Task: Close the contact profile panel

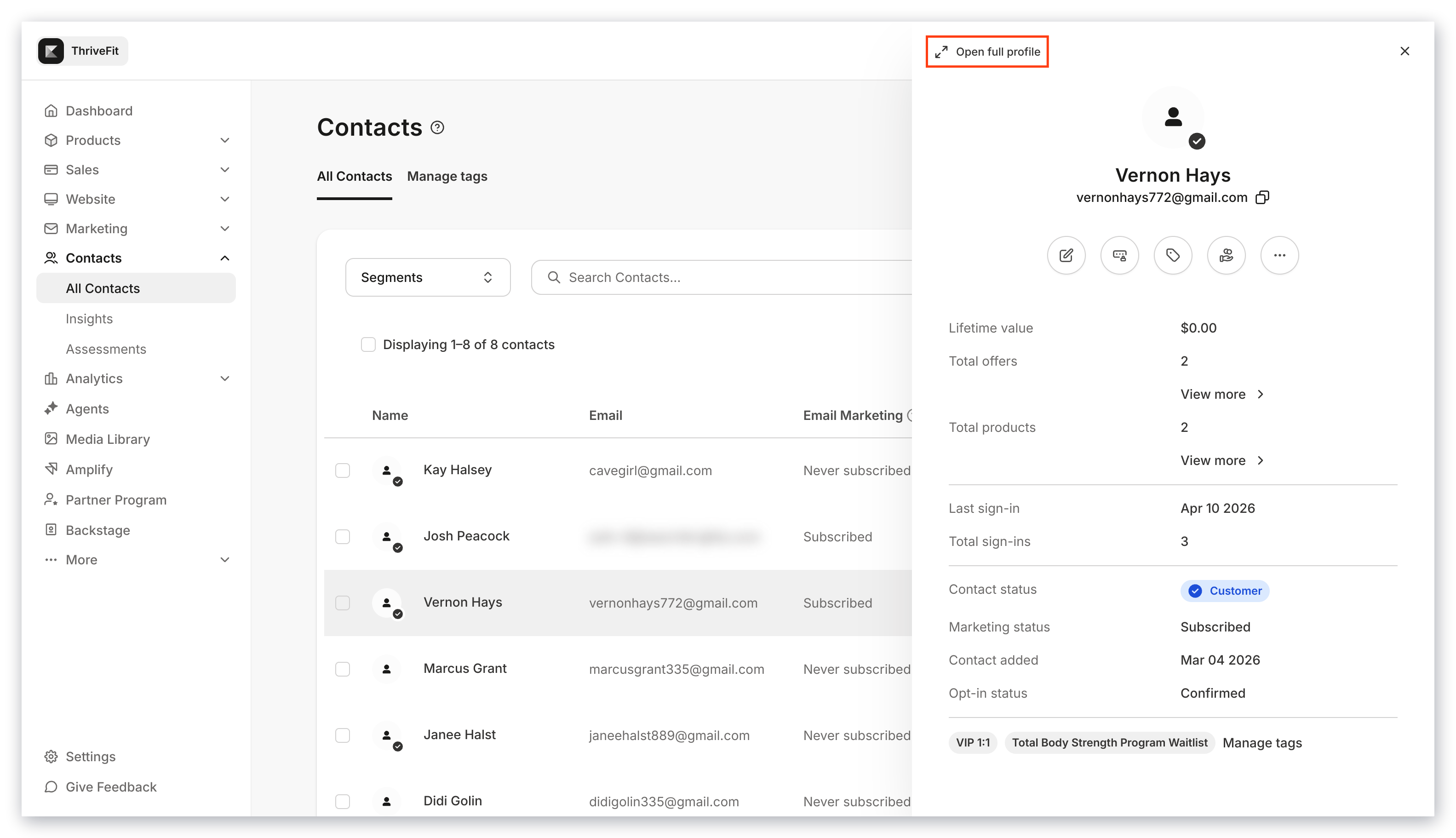Action: (x=1404, y=51)
